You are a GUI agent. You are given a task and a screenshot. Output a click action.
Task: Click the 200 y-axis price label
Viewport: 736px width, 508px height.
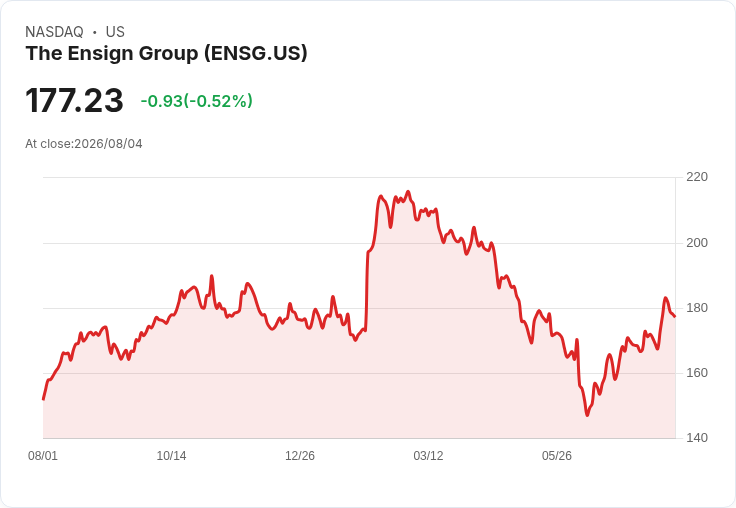(x=697, y=243)
